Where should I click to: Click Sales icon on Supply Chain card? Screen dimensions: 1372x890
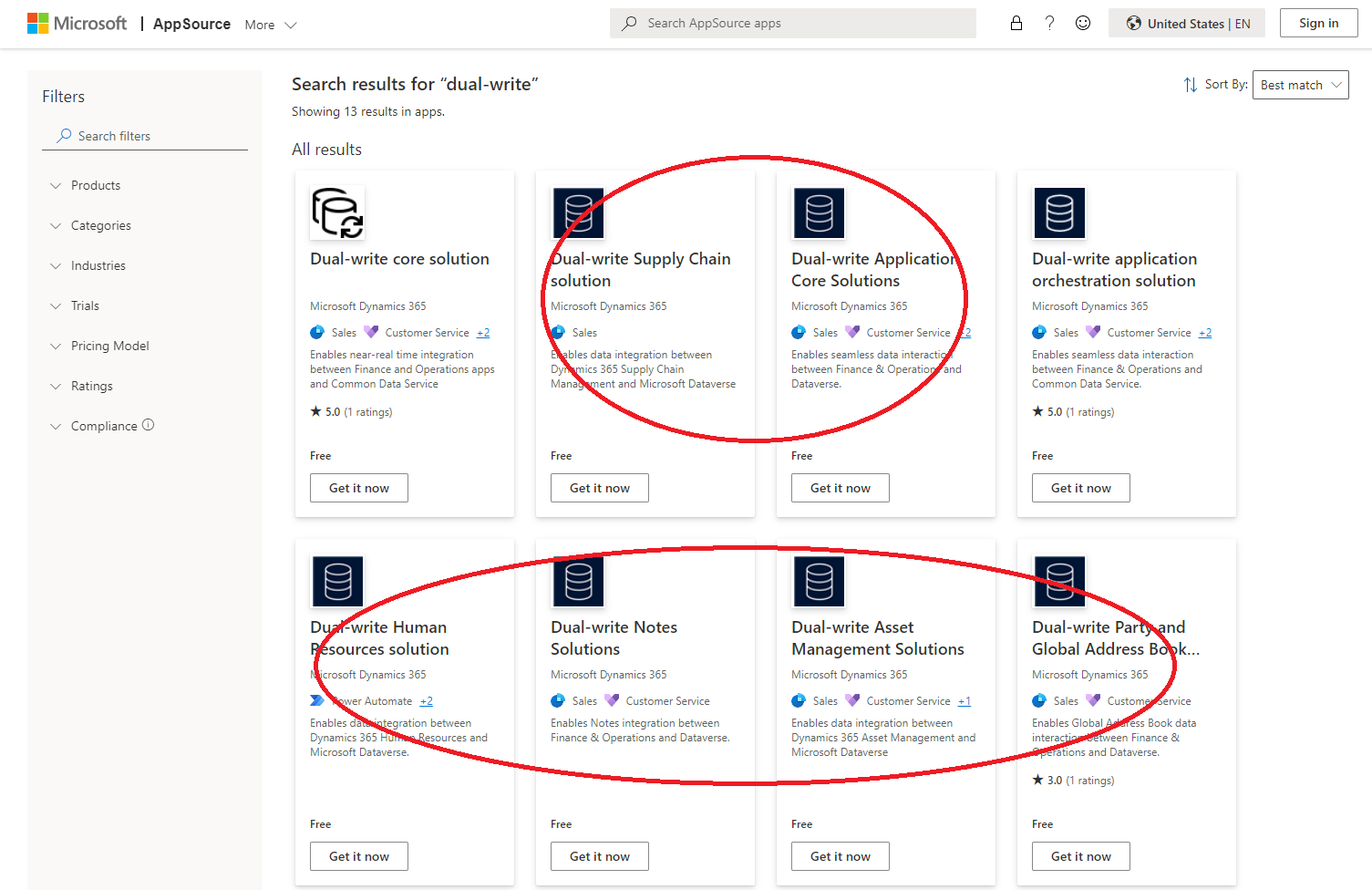coord(558,332)
